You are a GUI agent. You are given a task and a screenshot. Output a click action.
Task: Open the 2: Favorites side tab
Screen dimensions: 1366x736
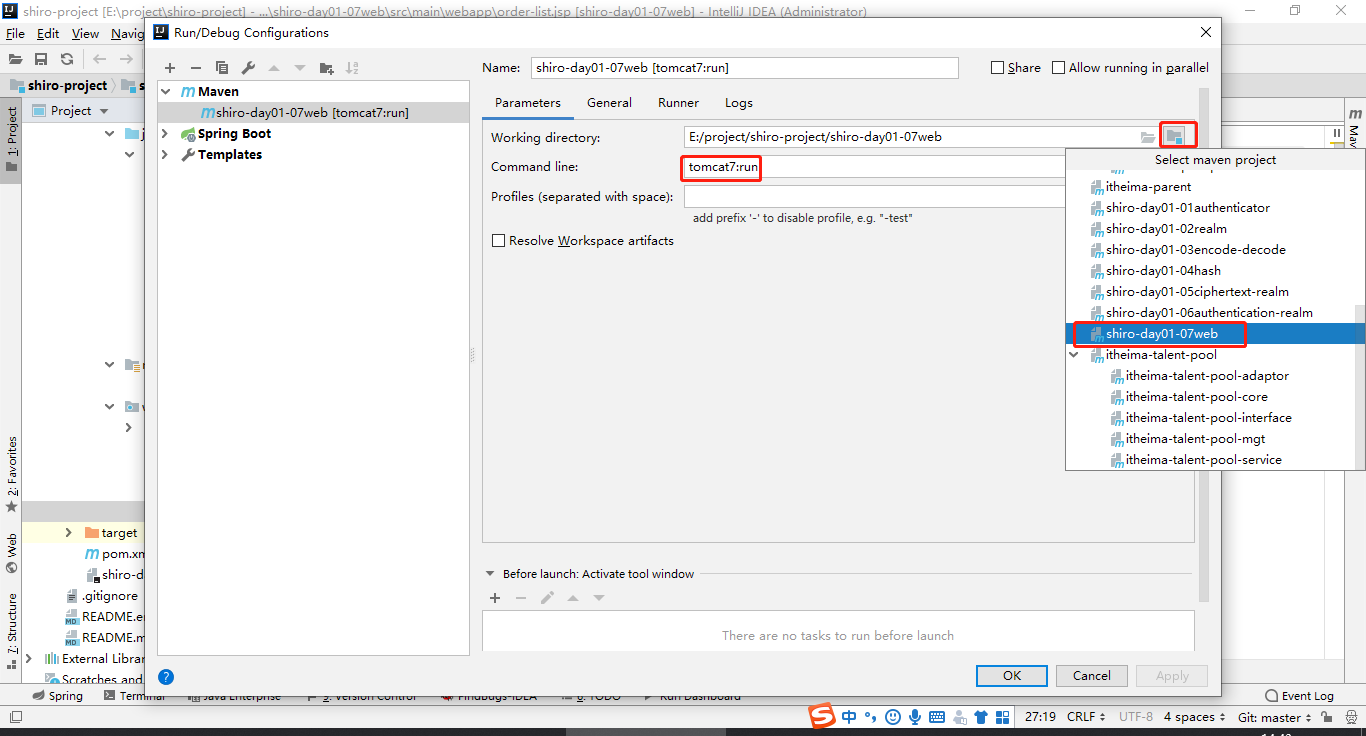(x=12, y=474)
